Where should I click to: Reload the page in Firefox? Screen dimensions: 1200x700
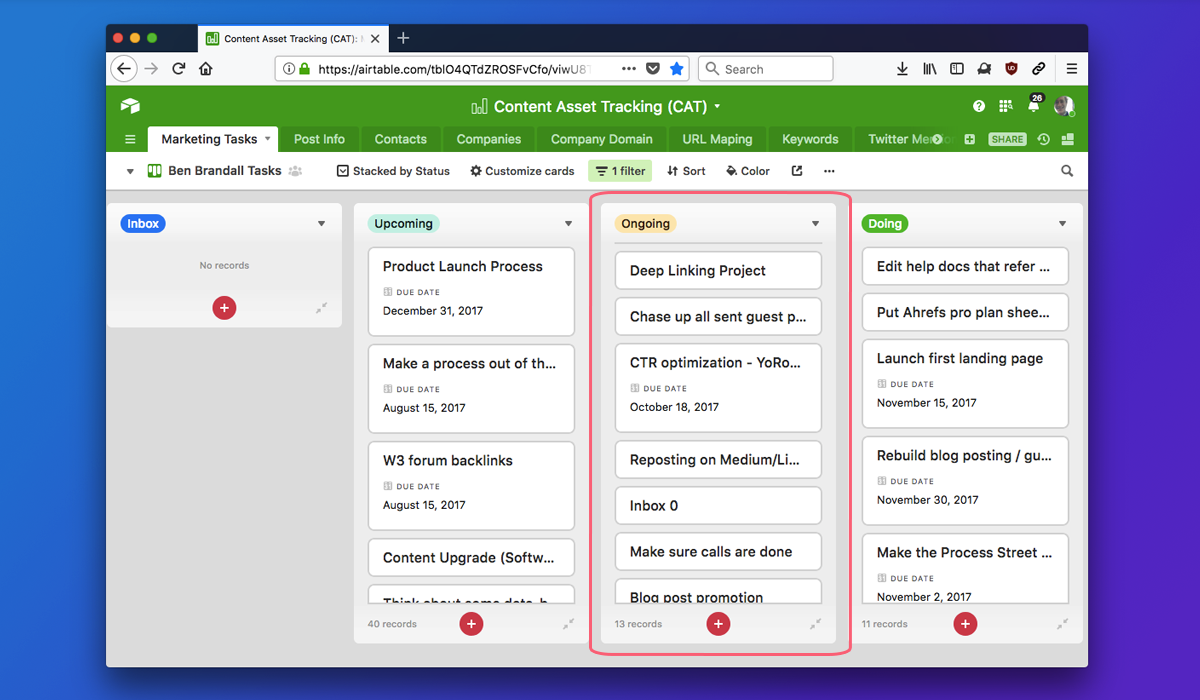[179, 69]
